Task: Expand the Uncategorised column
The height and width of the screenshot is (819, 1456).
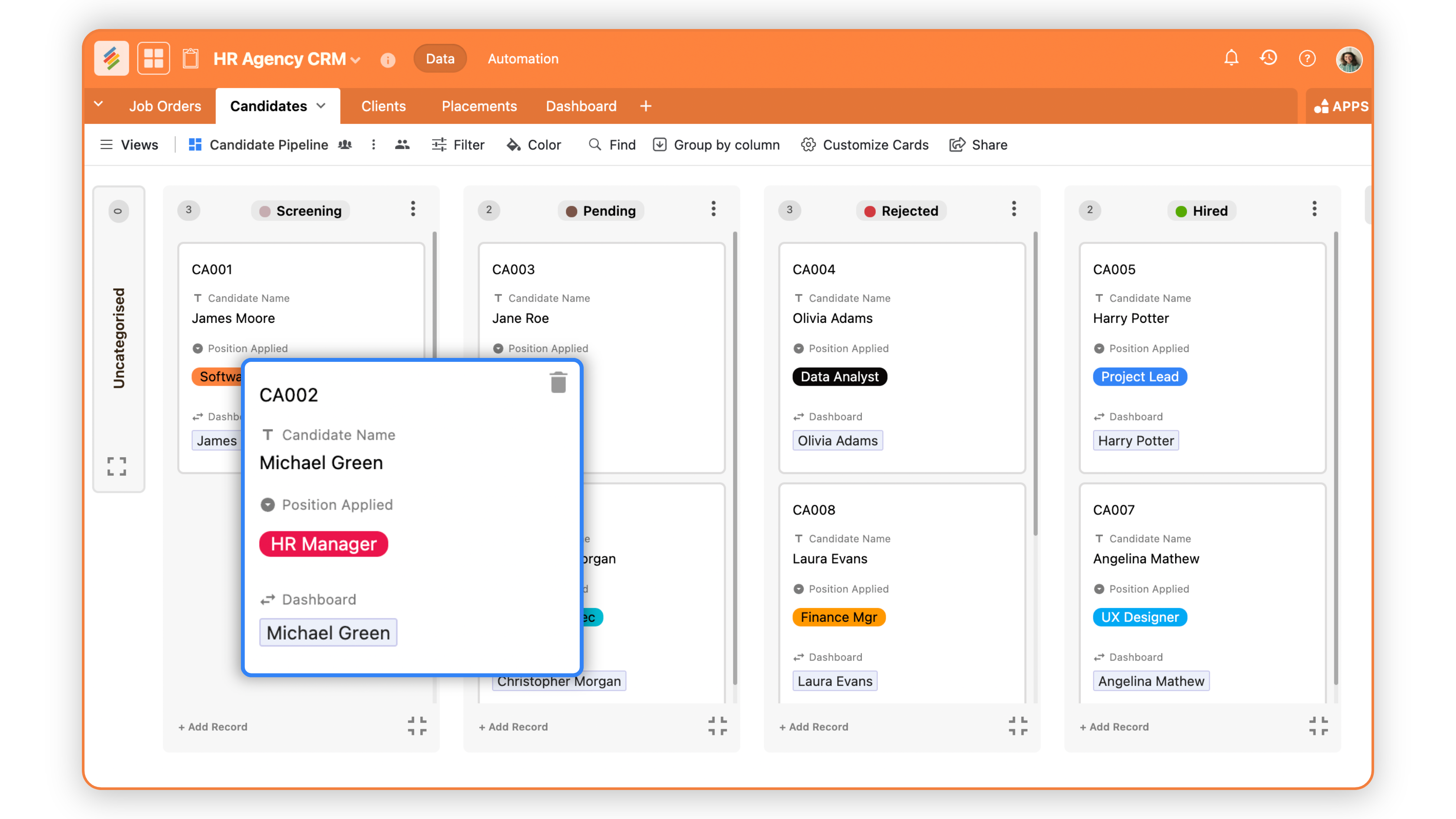Action: coord(117,466)
